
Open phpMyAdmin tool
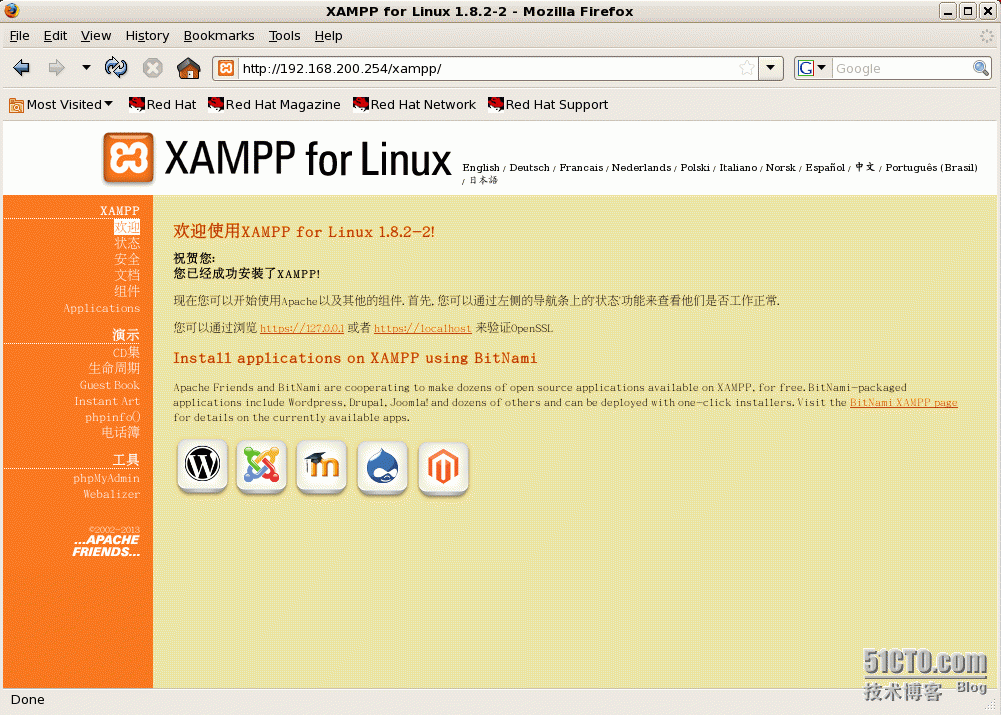(106, 478)
